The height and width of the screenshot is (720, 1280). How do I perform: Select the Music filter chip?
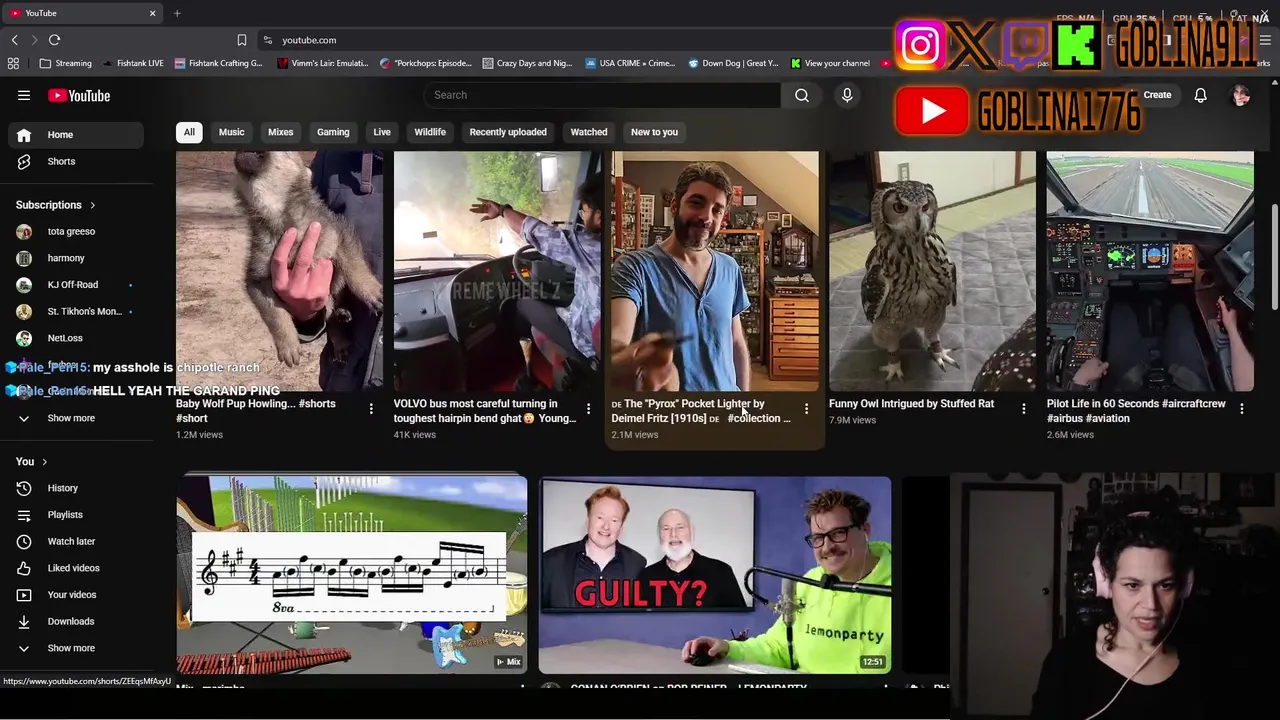[231, 132]
